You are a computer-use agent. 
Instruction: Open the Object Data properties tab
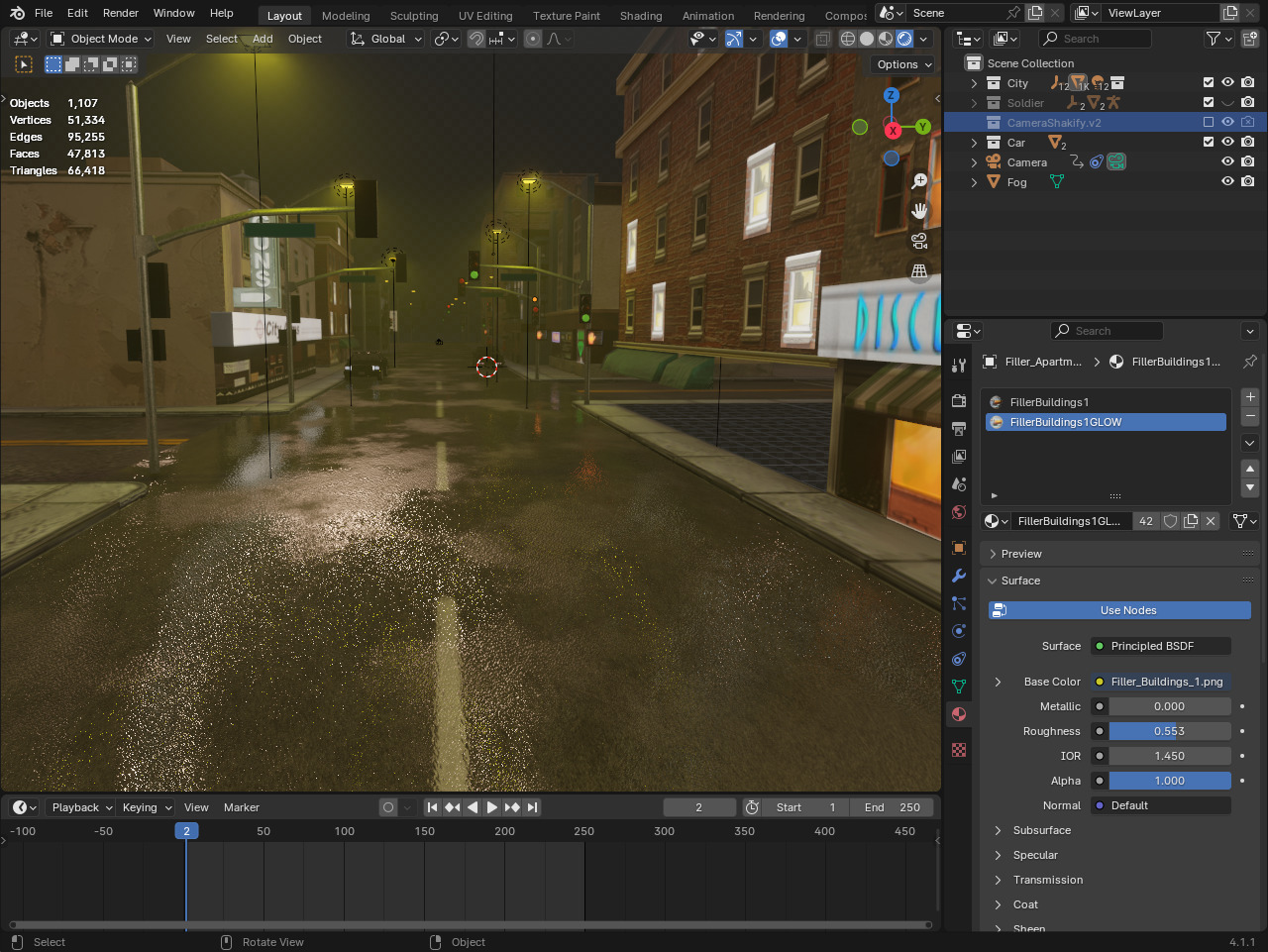[958, 687]
